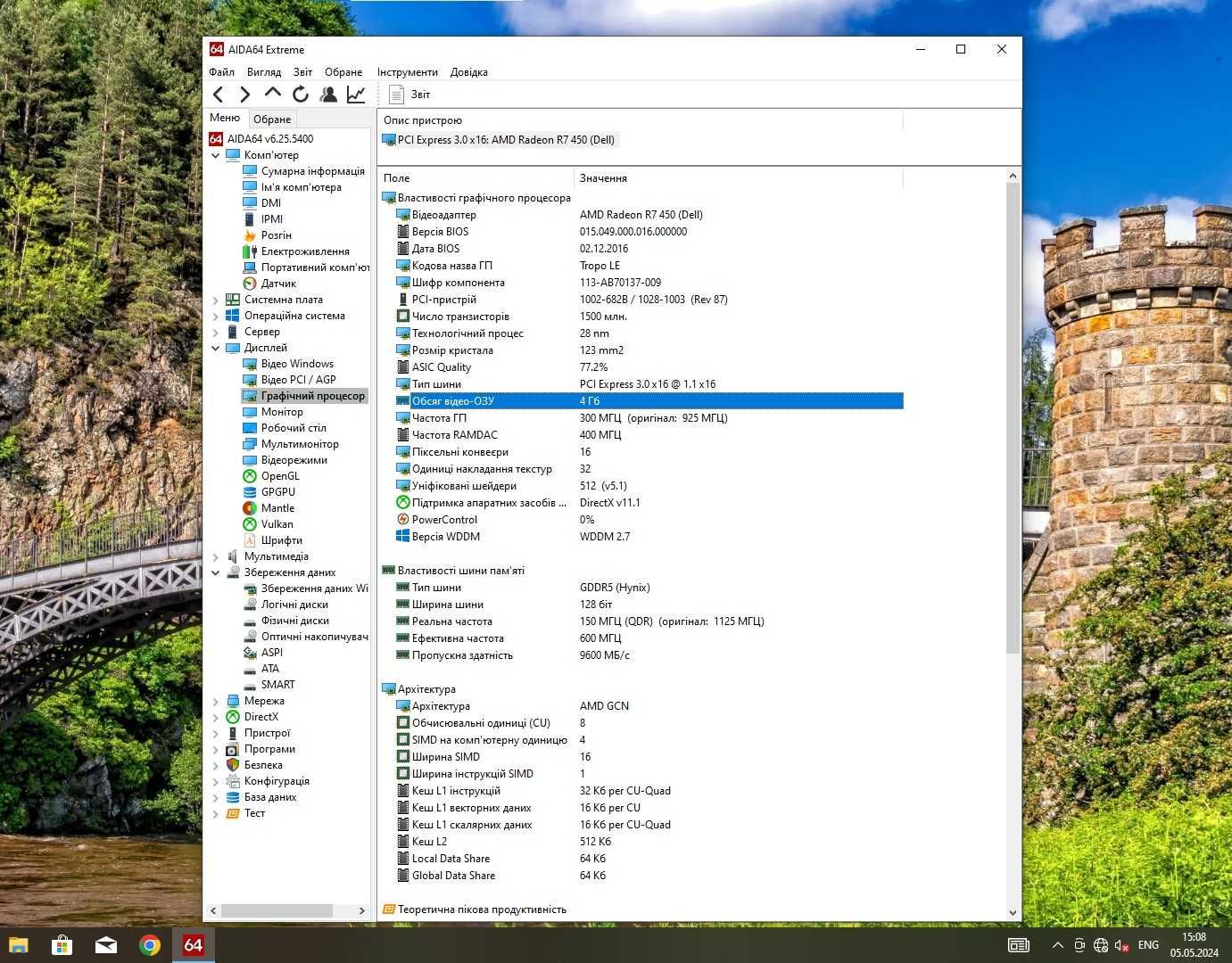Expand the Операційна система node

(216, 316)
